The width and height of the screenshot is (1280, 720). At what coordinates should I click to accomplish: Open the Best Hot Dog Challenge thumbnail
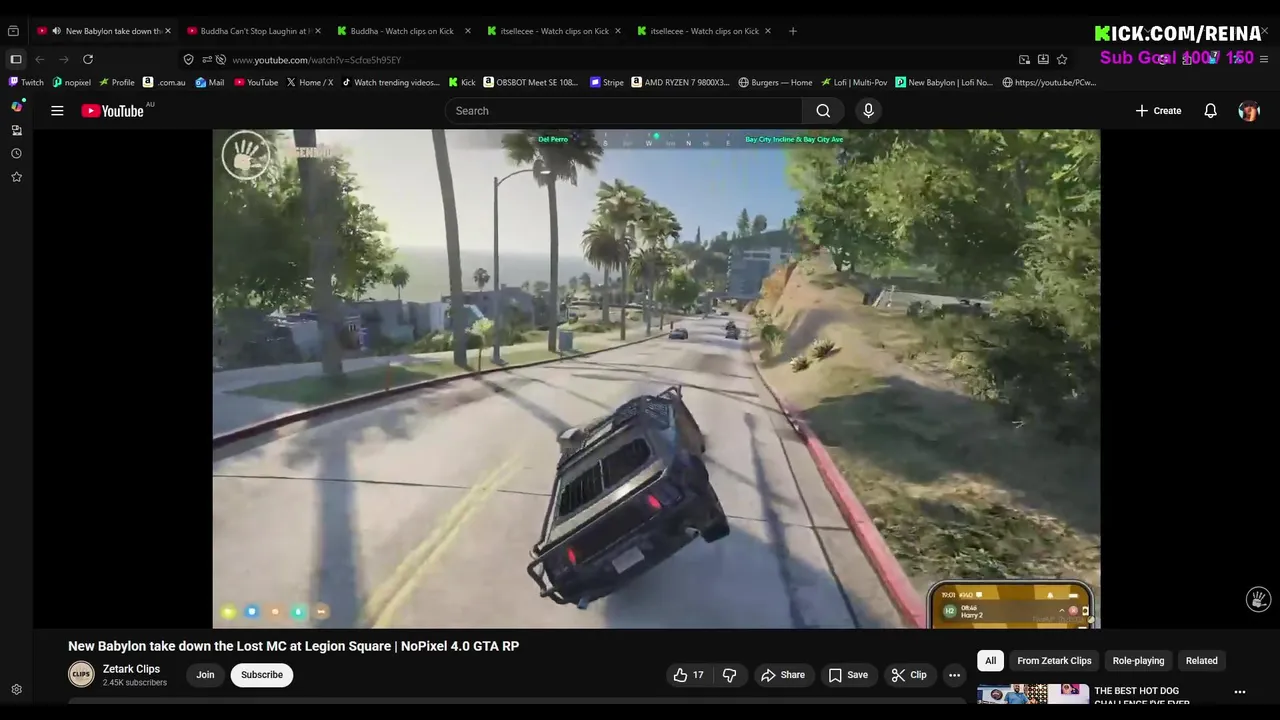pyautogui.click(x=1033, y=693)
